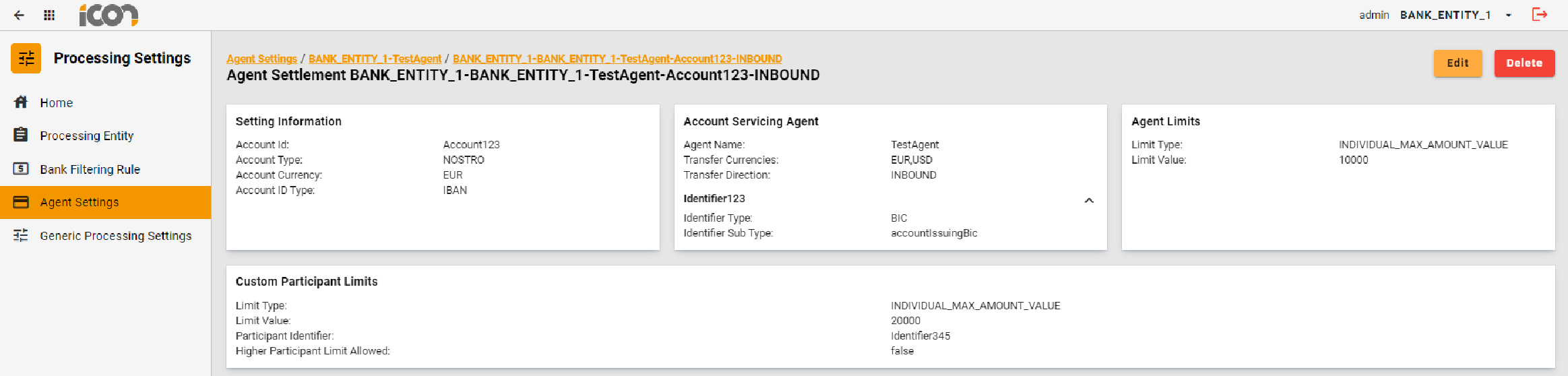Click the Identifier123 section header
1568x376 pixels.
[x=714, y=199]
